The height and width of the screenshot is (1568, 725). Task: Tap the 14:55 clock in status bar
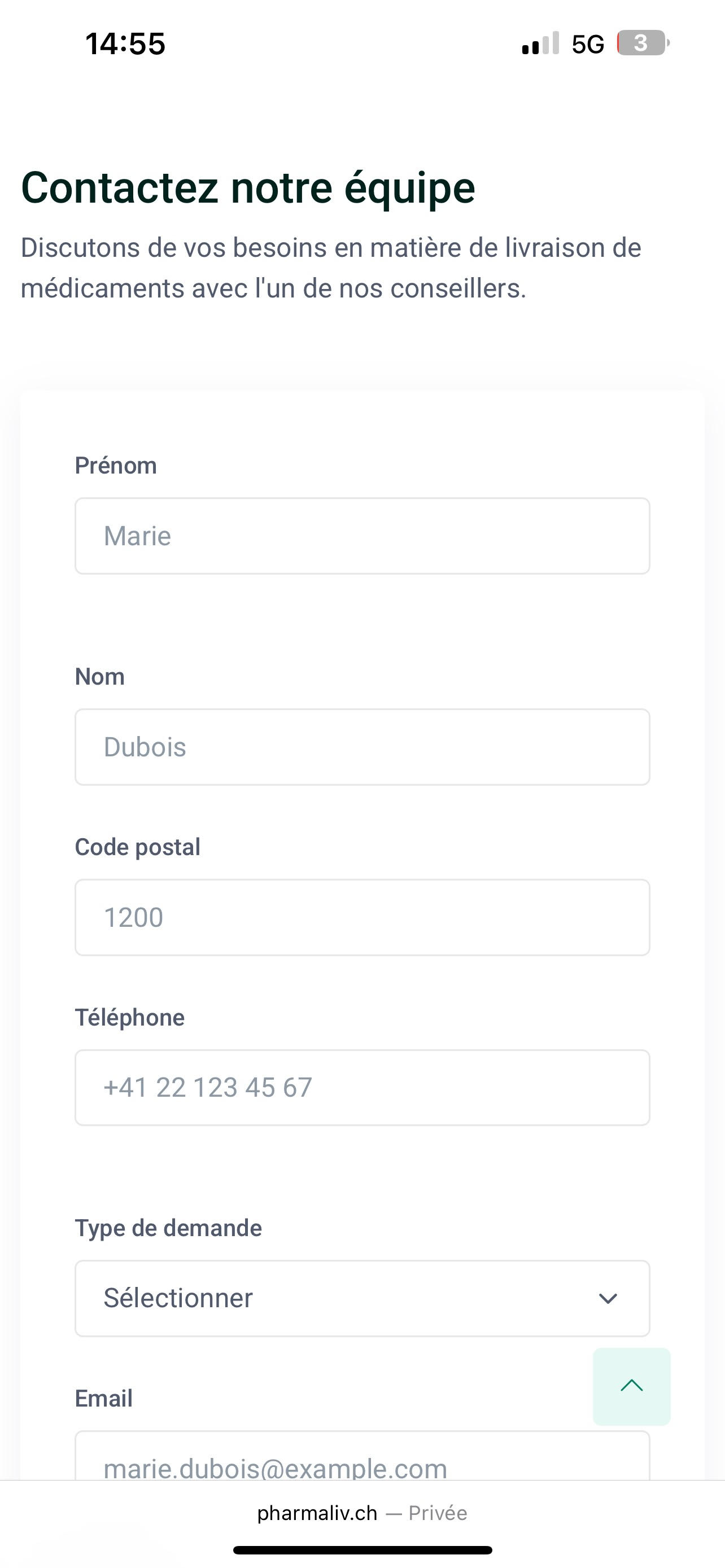coord(125,44)
